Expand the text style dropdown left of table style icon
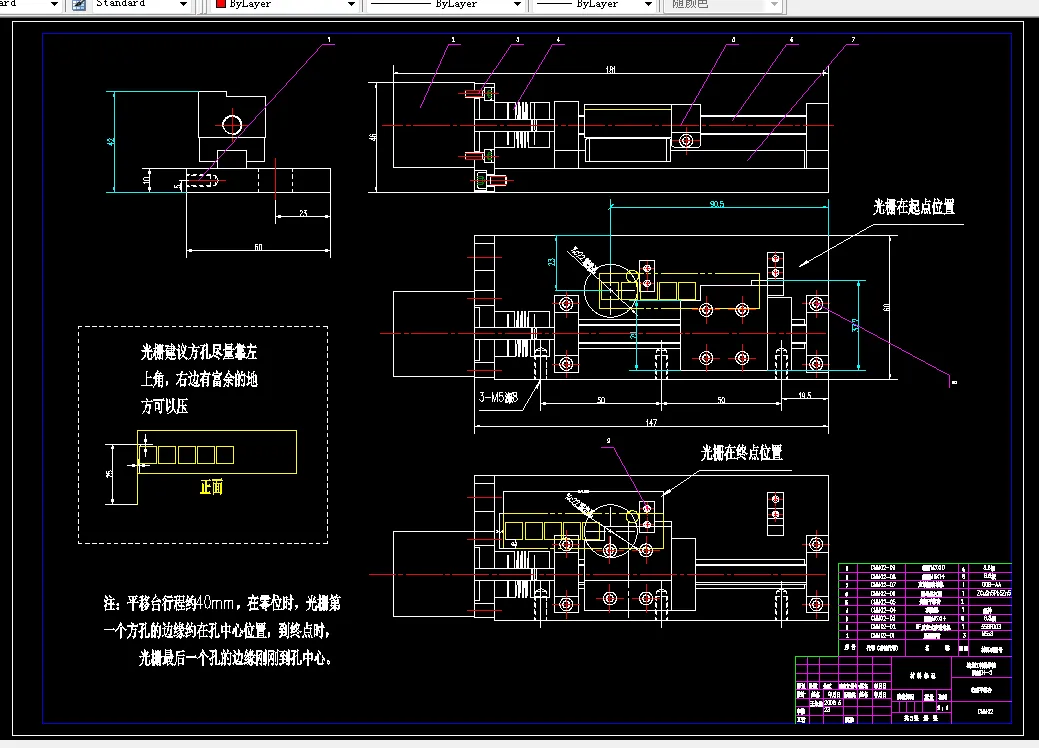1039x748 pixels. click(54, 5)
